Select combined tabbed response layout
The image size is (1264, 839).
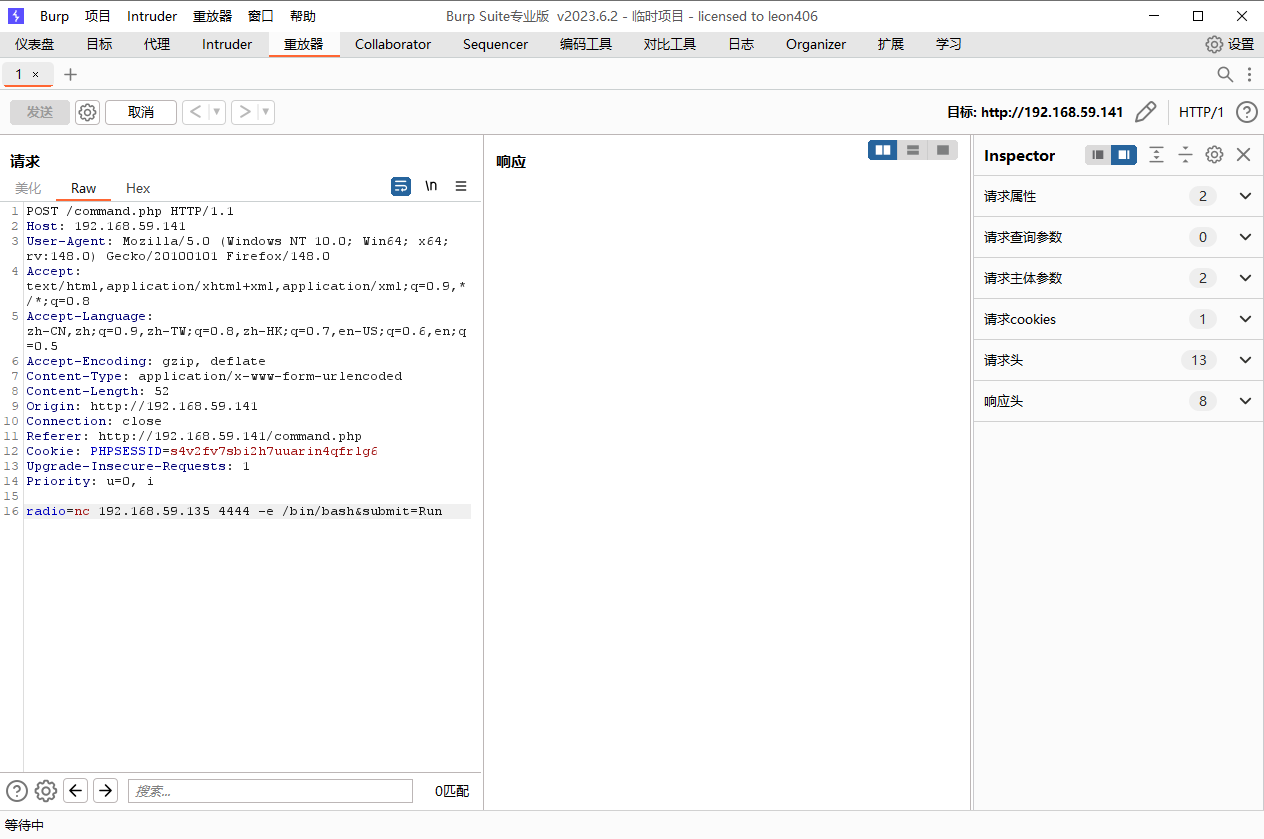(943, 150)
